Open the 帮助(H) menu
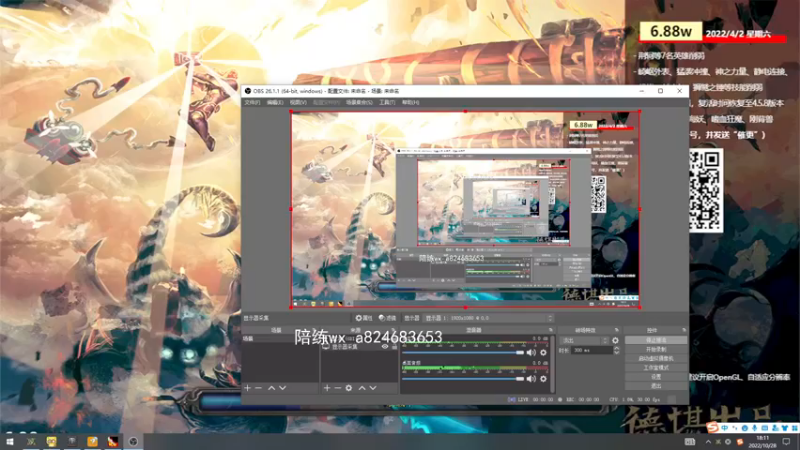This screenshot has height=450, width=800. click(411, 103)
